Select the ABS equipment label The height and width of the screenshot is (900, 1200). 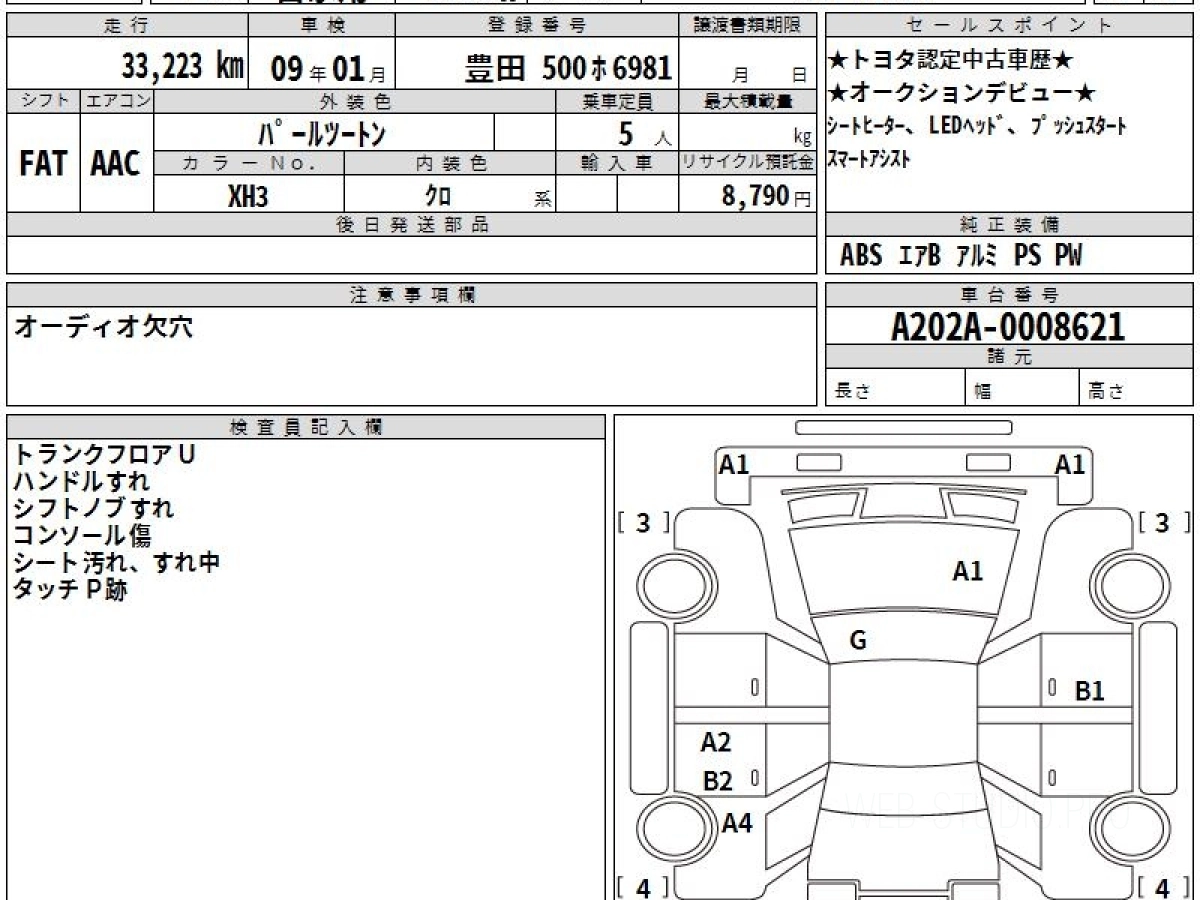(860, 256)
